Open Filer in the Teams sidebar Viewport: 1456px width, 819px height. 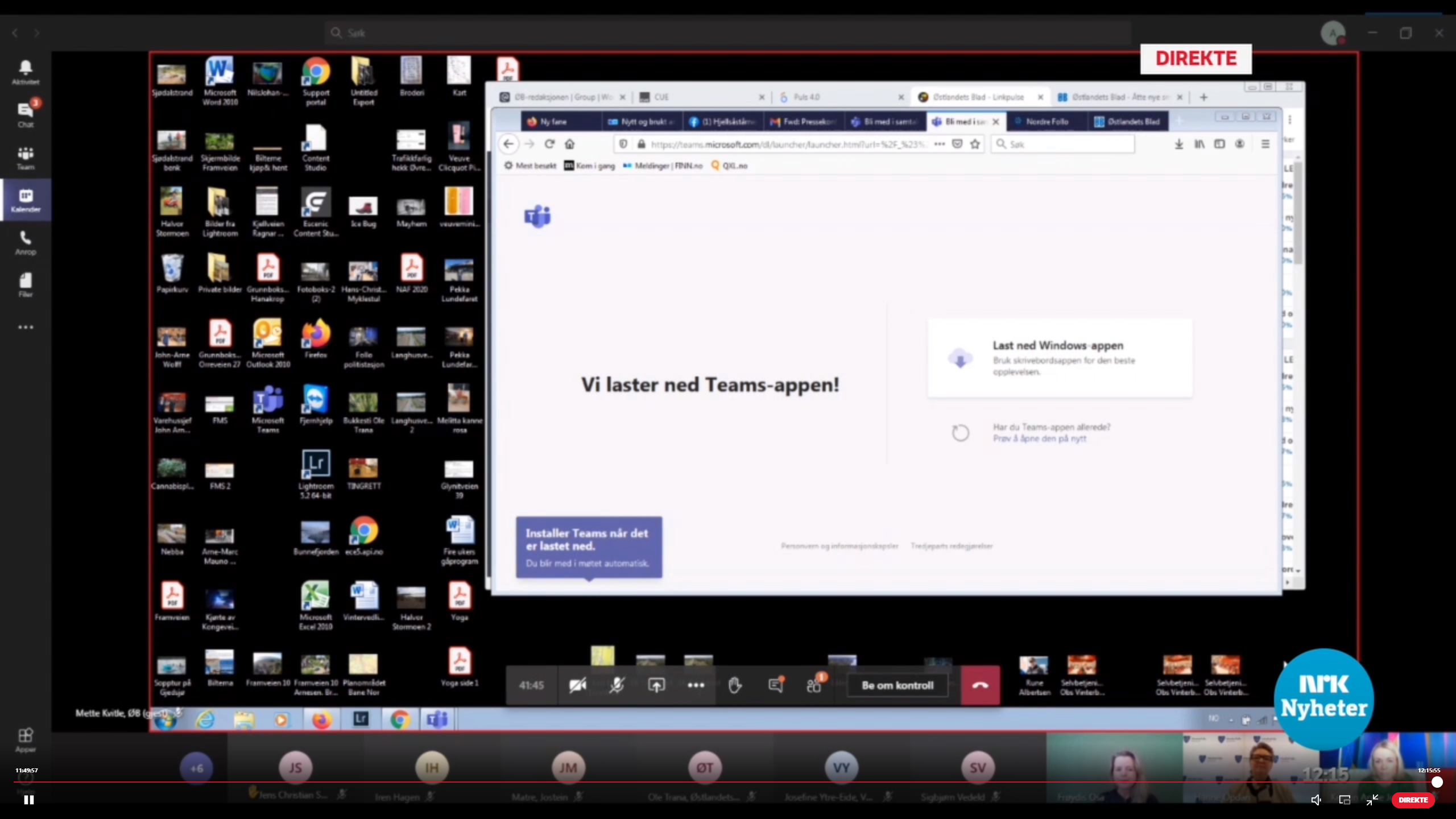pyautogui.click(x=26, y=284)
